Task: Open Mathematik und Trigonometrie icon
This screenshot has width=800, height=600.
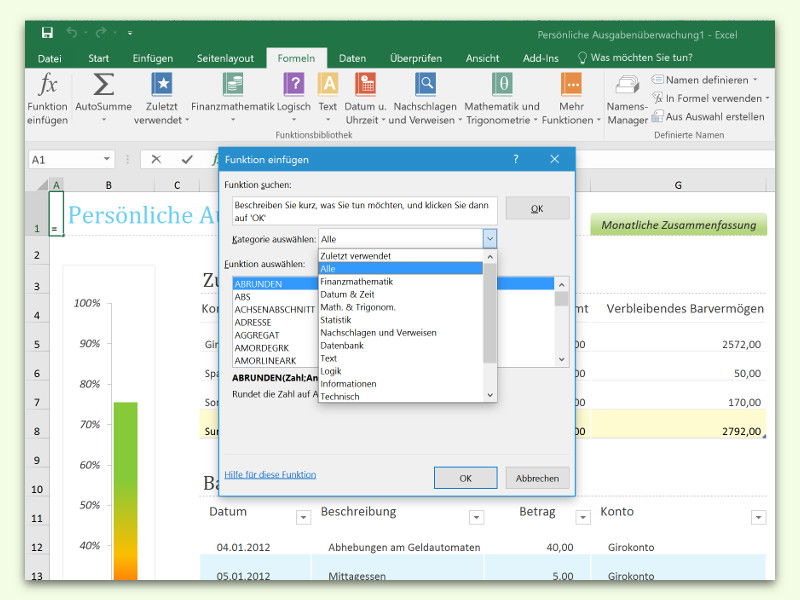Action: coord(502,84)
